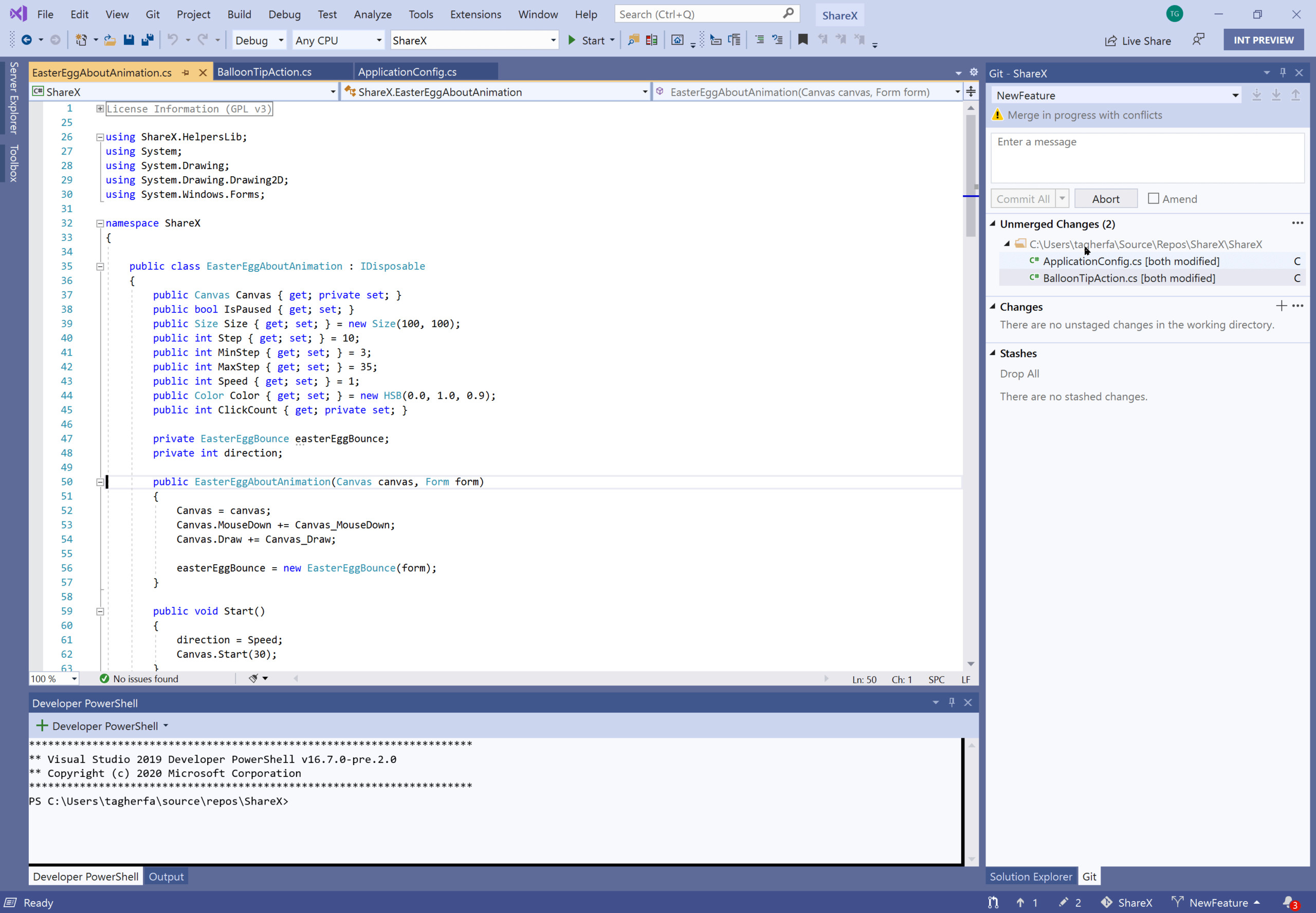This screenshot has height=913, width=1316.
Task: Click Drop All under Stashes
Action: pos(1019,374)
